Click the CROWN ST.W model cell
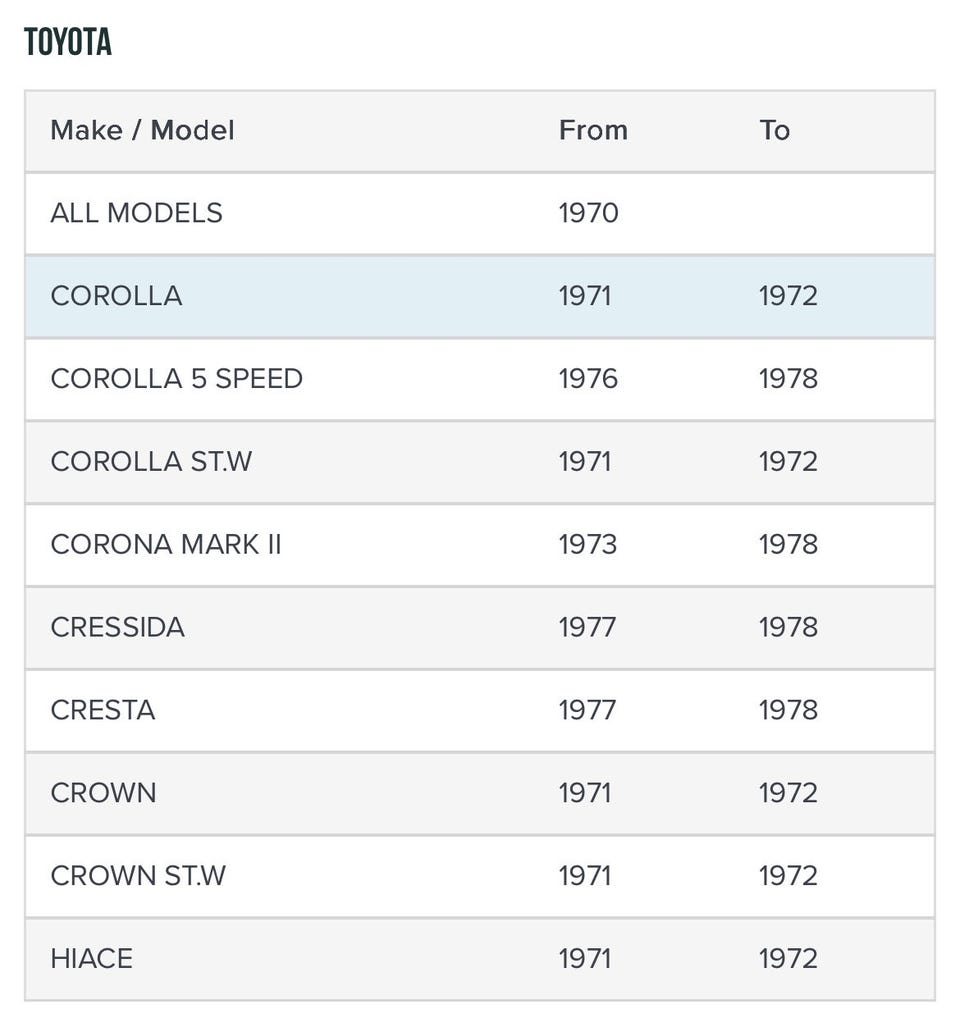960x1018 pixels. (x=138, y=876)
